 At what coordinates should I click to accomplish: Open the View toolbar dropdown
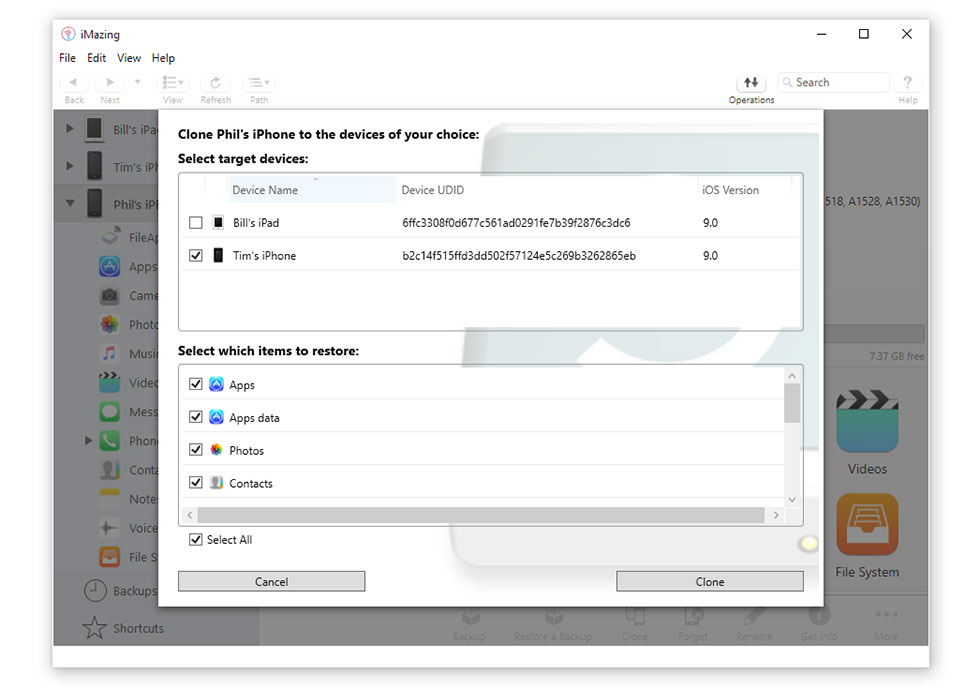click(x=173, y=83)
